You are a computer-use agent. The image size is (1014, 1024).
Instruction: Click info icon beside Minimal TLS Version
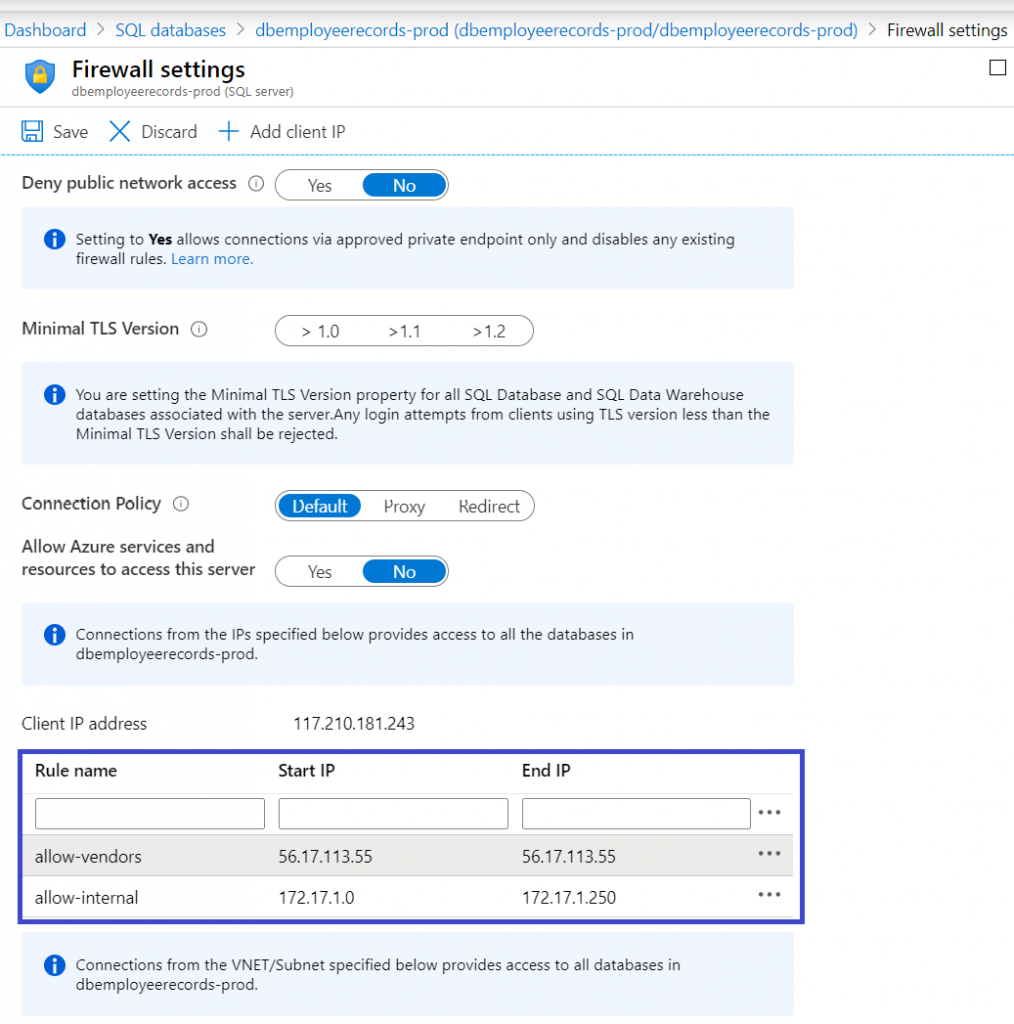point(199,329)
